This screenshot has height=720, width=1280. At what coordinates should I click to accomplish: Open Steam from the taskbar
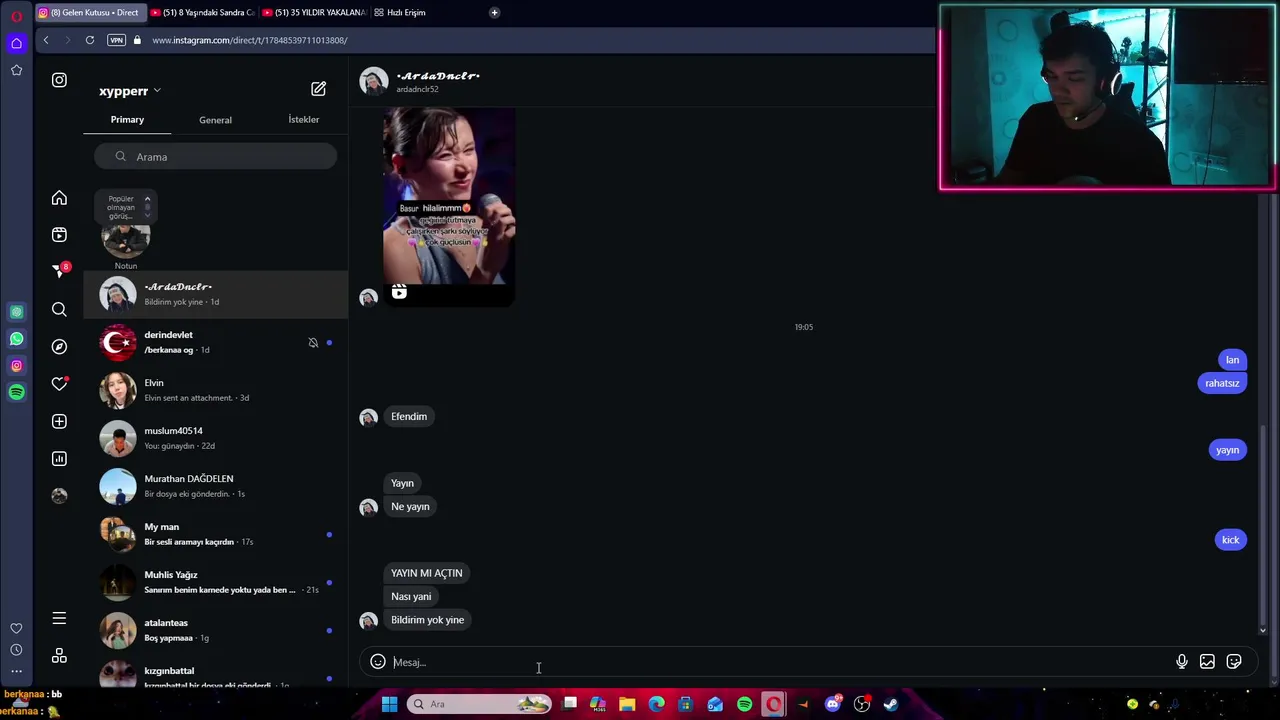click(x=891, y=704)
